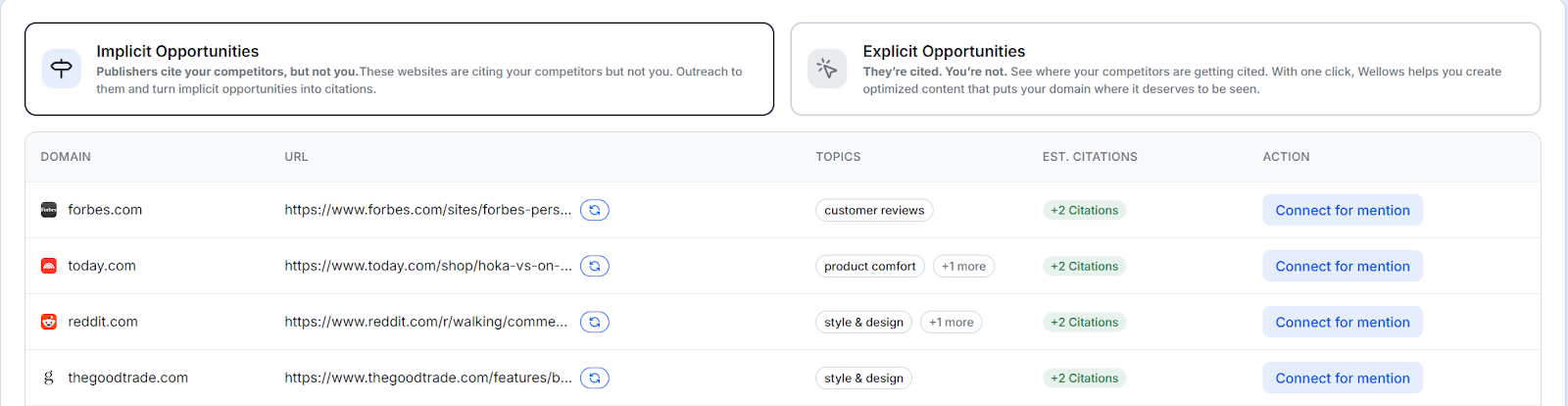This screenshot has width=1568, height=406.
Task: Select the Implicit Opportunities tab
Action: tap(399, 69)
